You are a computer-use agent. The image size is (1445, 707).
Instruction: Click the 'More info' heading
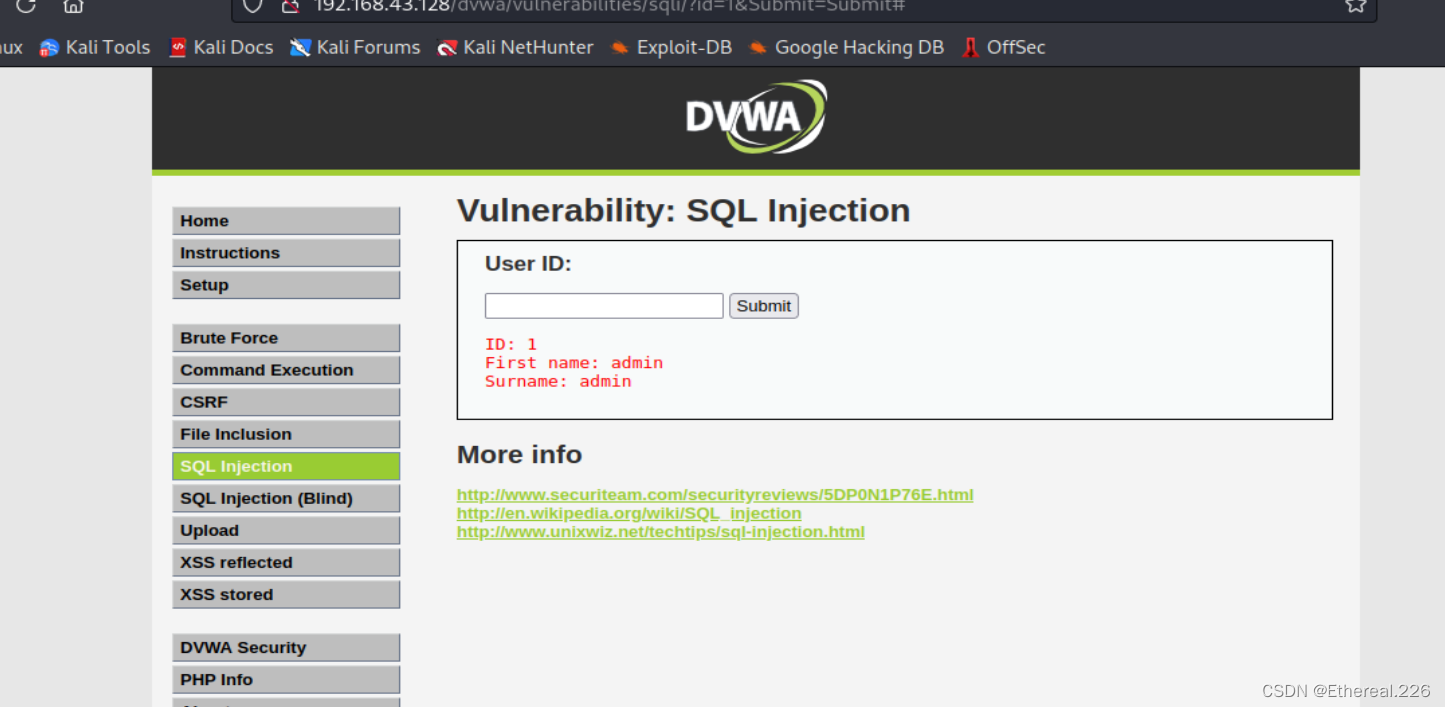pyautogui.click(x=519, y=454)
